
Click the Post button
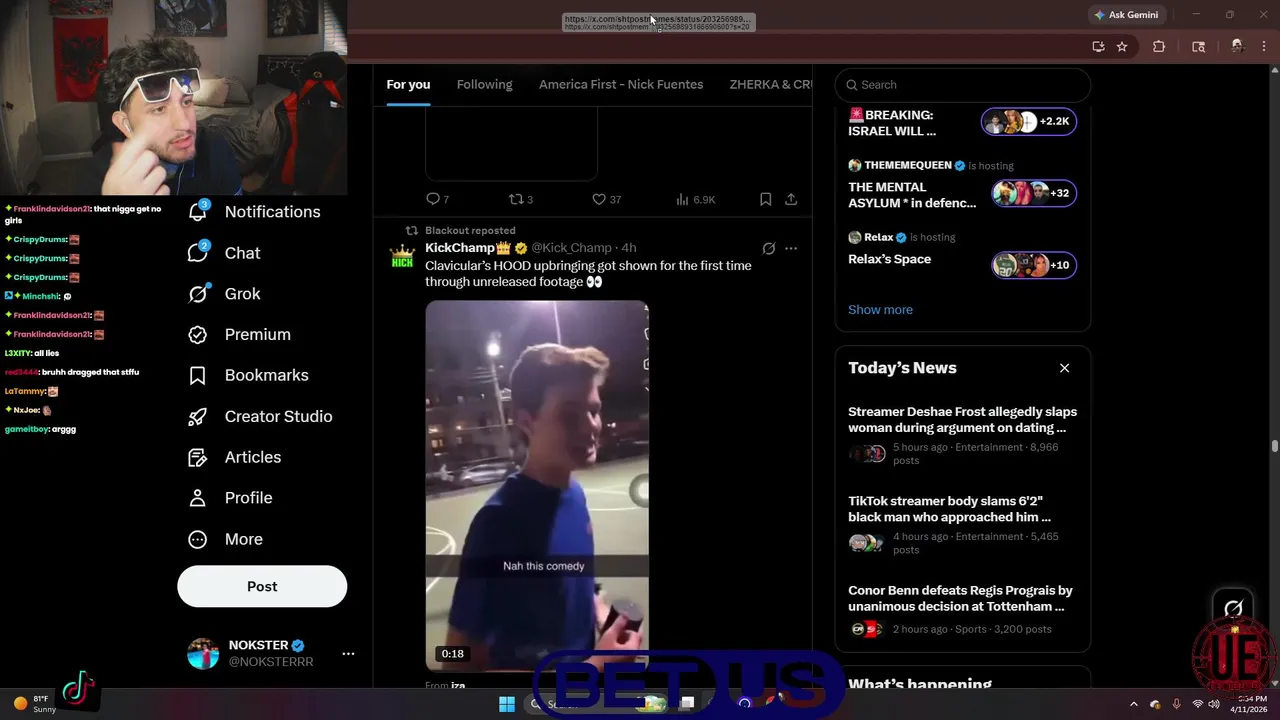tap(262, 586)
